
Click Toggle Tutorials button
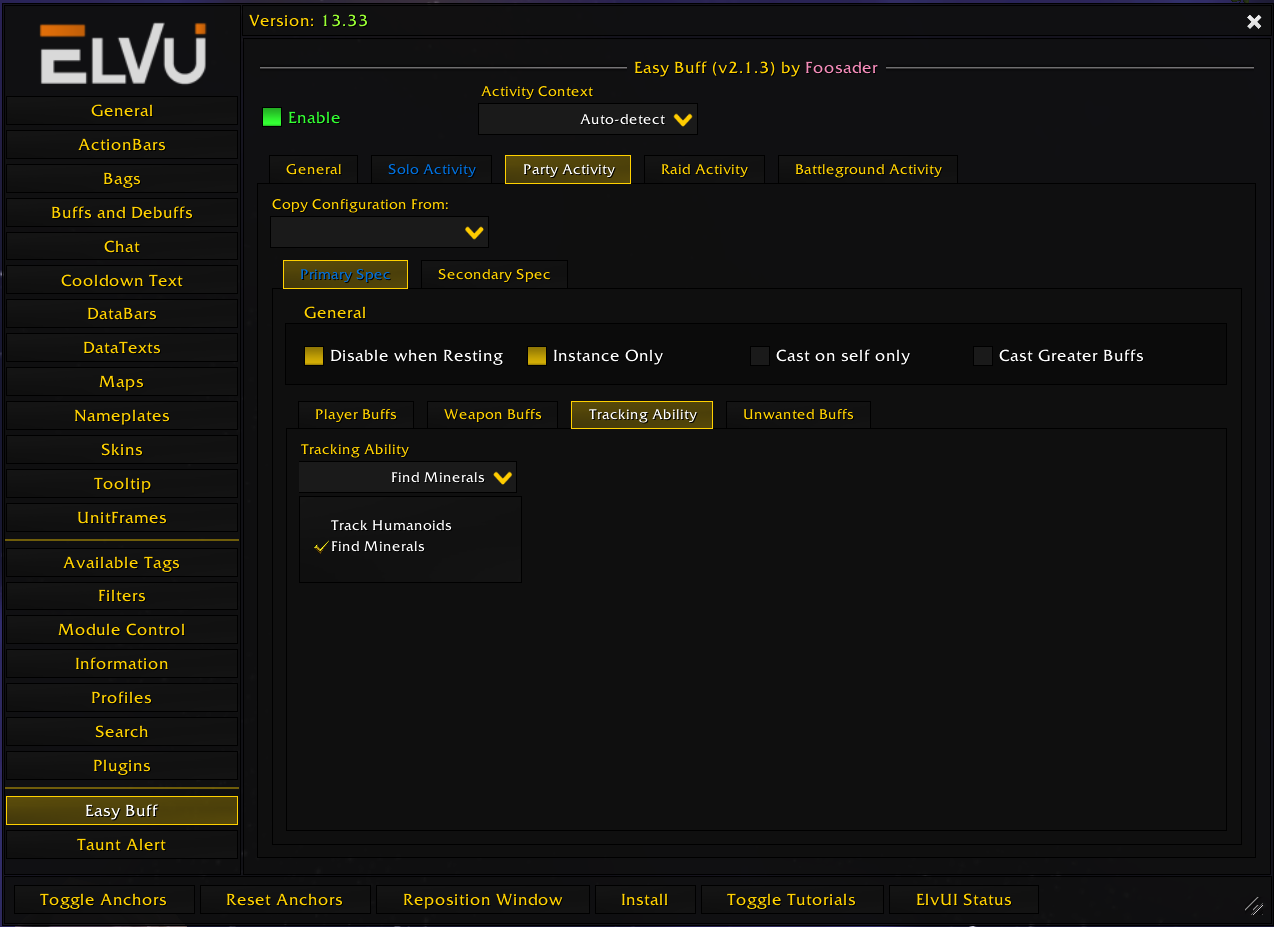(x=792, y=900)
